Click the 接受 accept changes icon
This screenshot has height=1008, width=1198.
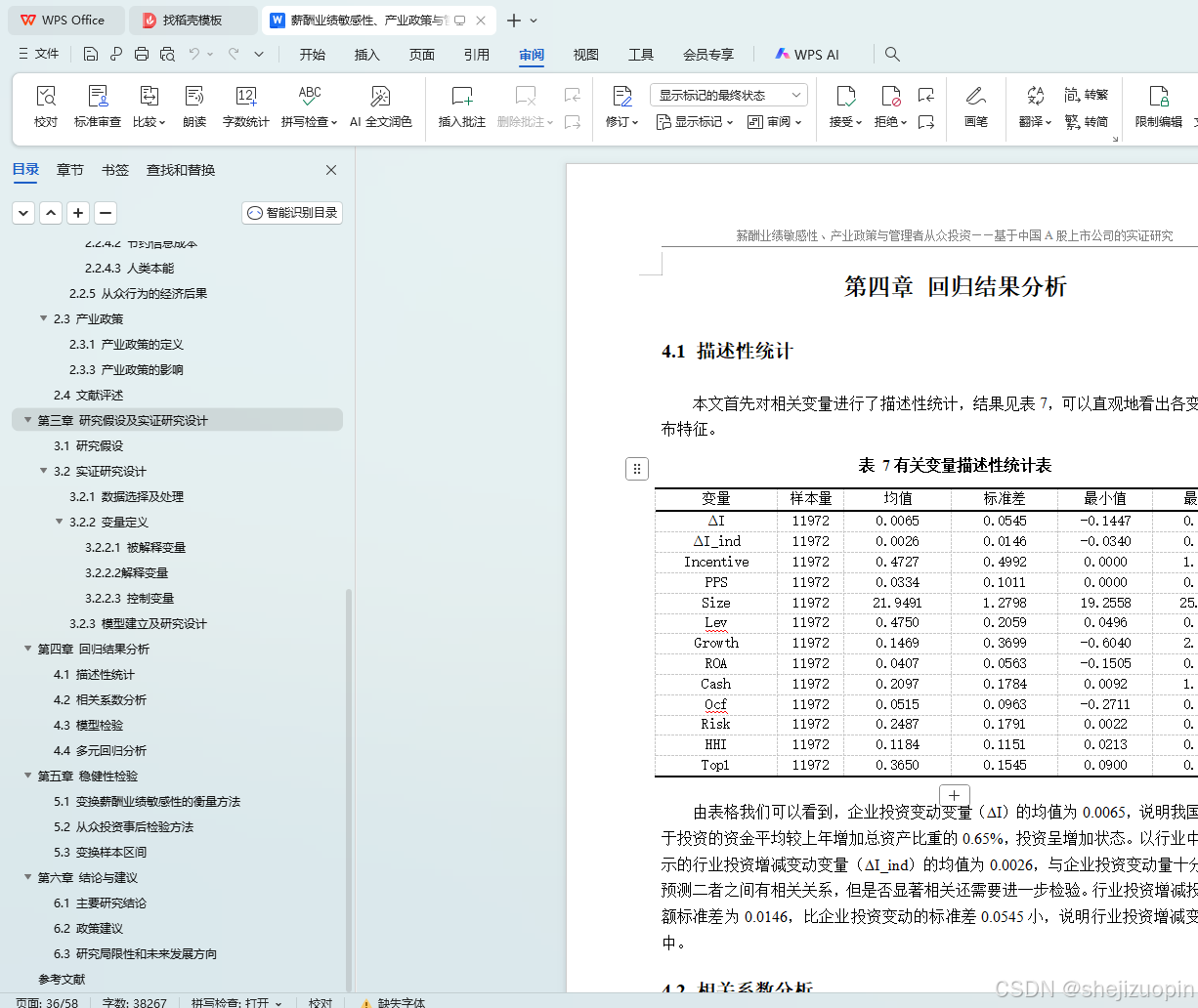click(x=845, y=96)
